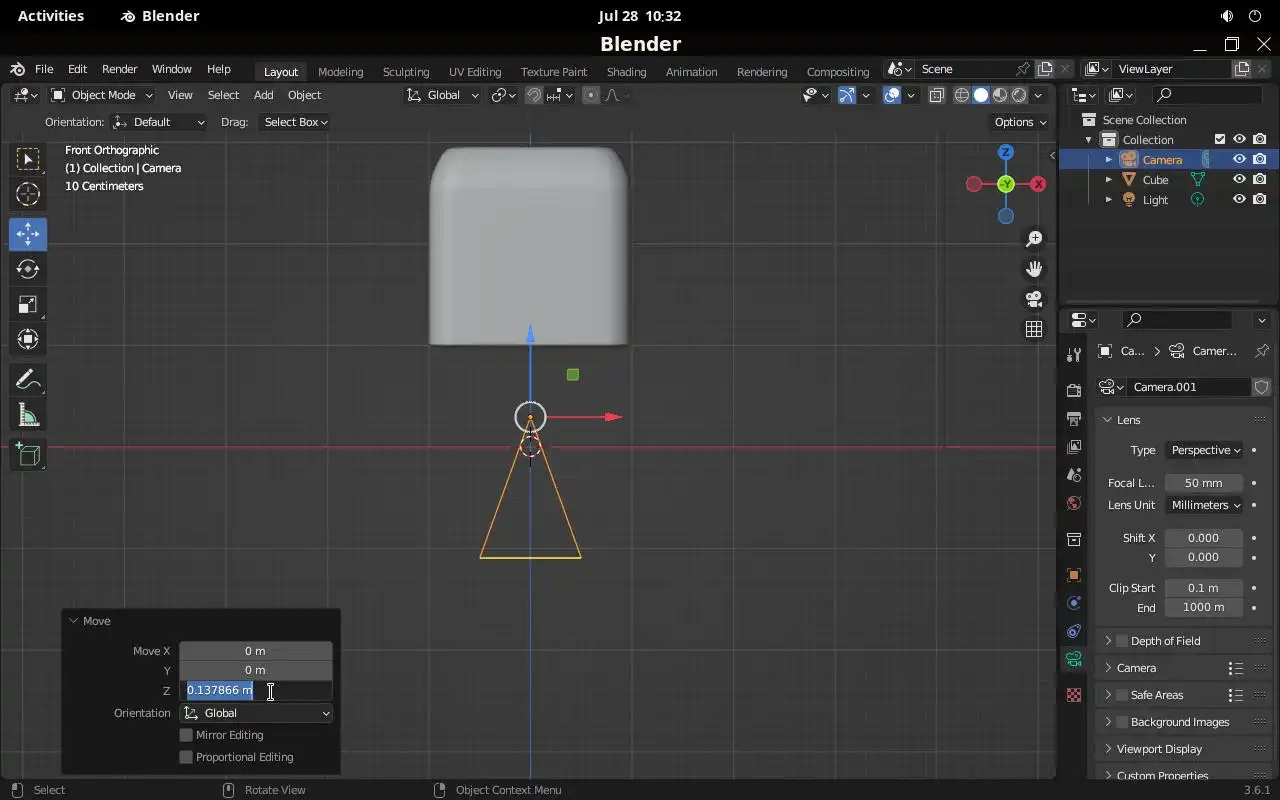
Task: Enable Proportional Editing checkbox
Action: pyautogui.click(x=186, y=757)
